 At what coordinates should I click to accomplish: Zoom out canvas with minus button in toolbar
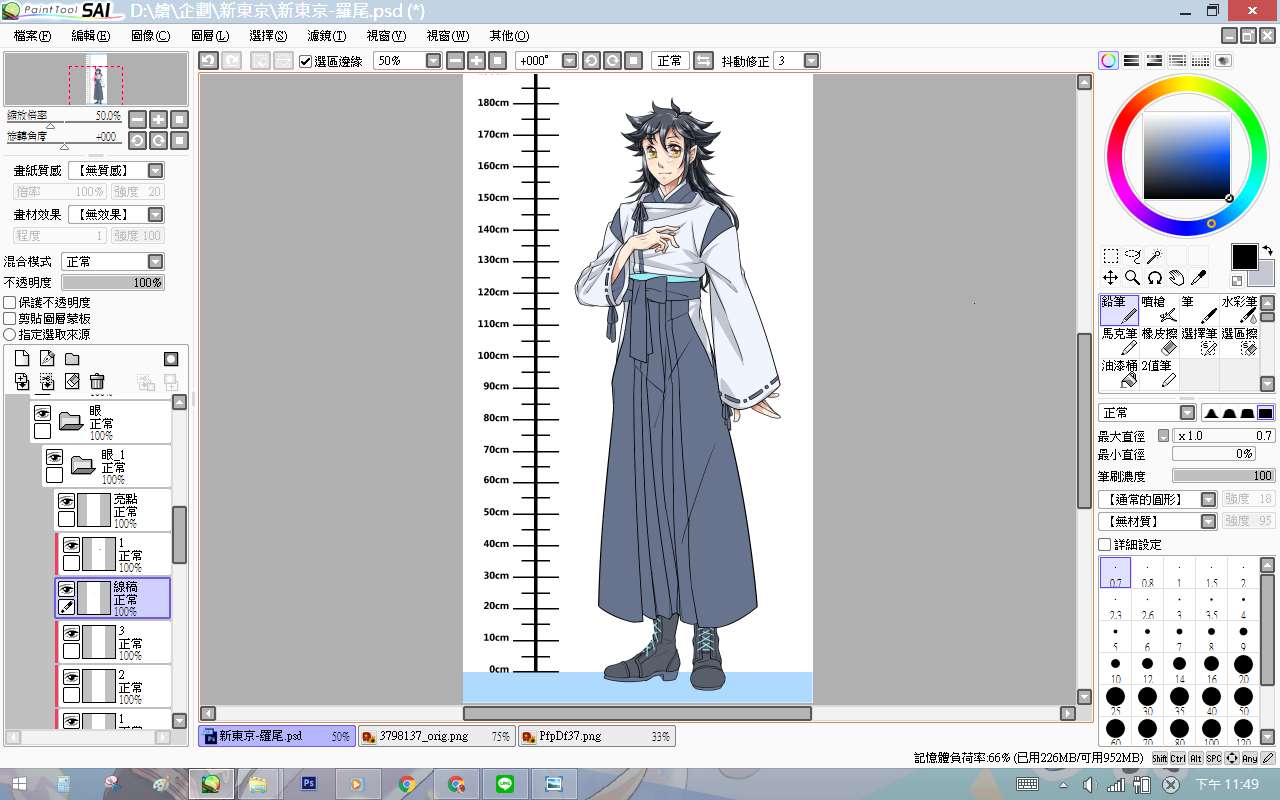coord(456,61)
